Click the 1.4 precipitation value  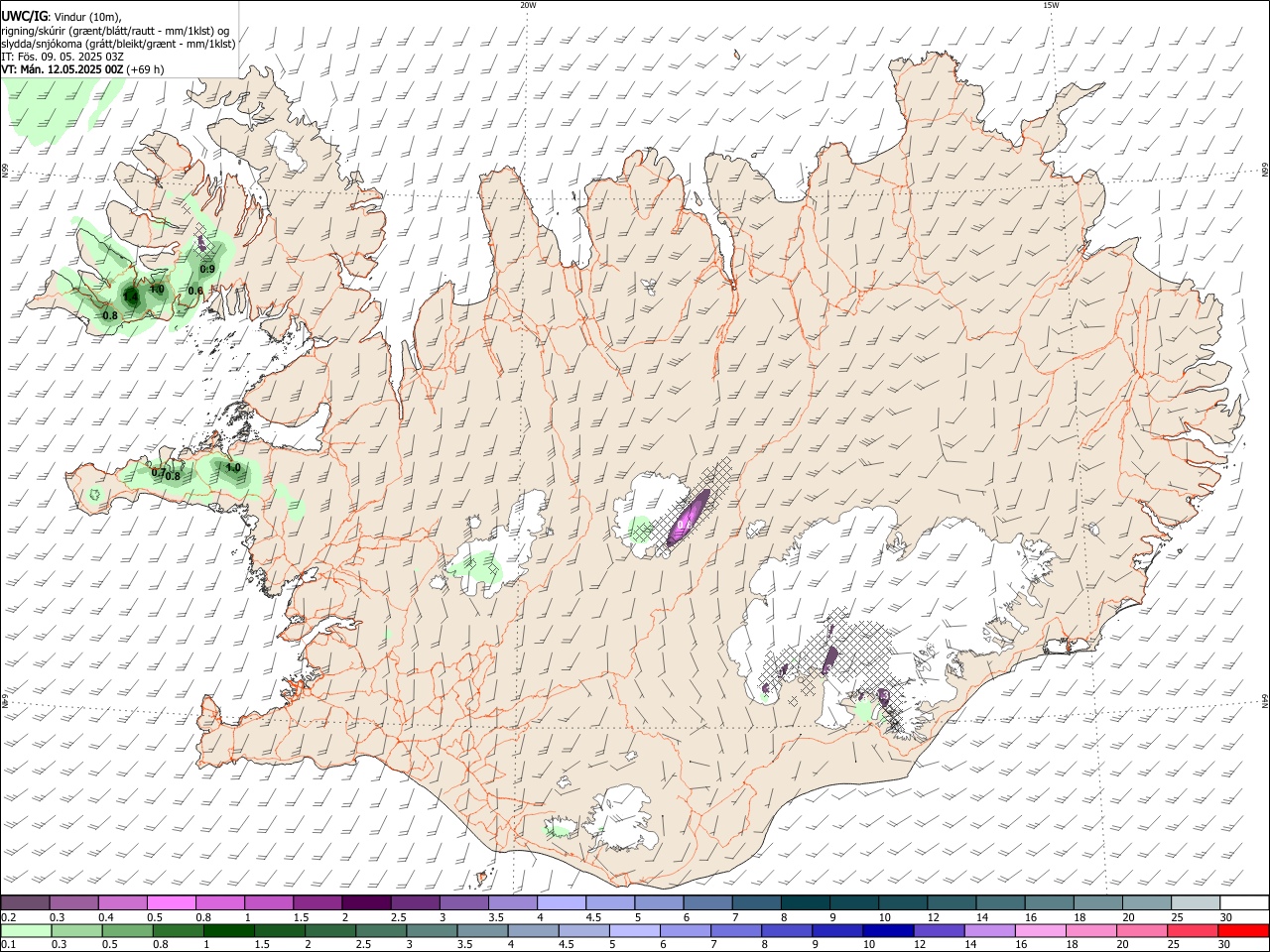131,296
